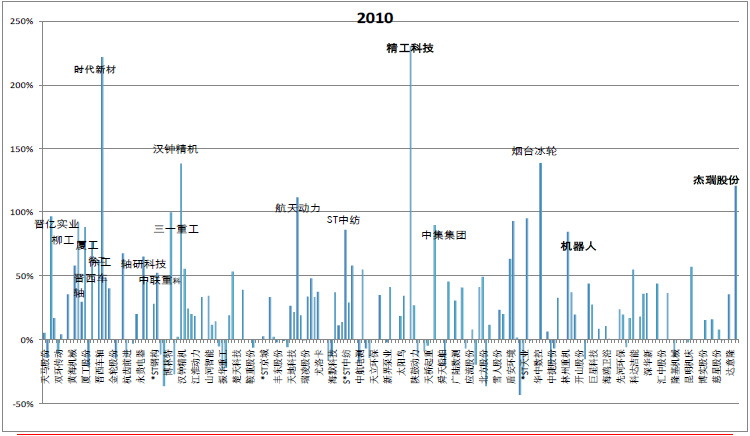Image resolution: width=750 pixels, height=436 pixels.
Task: Select the 150% y-axis label
Action: [x=22, y=149]
